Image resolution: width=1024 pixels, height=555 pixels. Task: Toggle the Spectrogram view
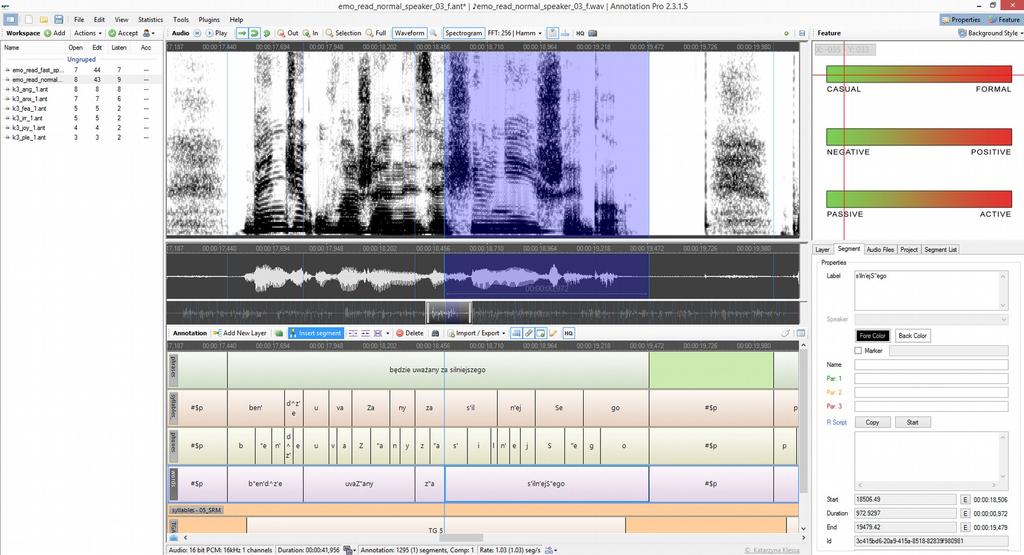(463, 33)
